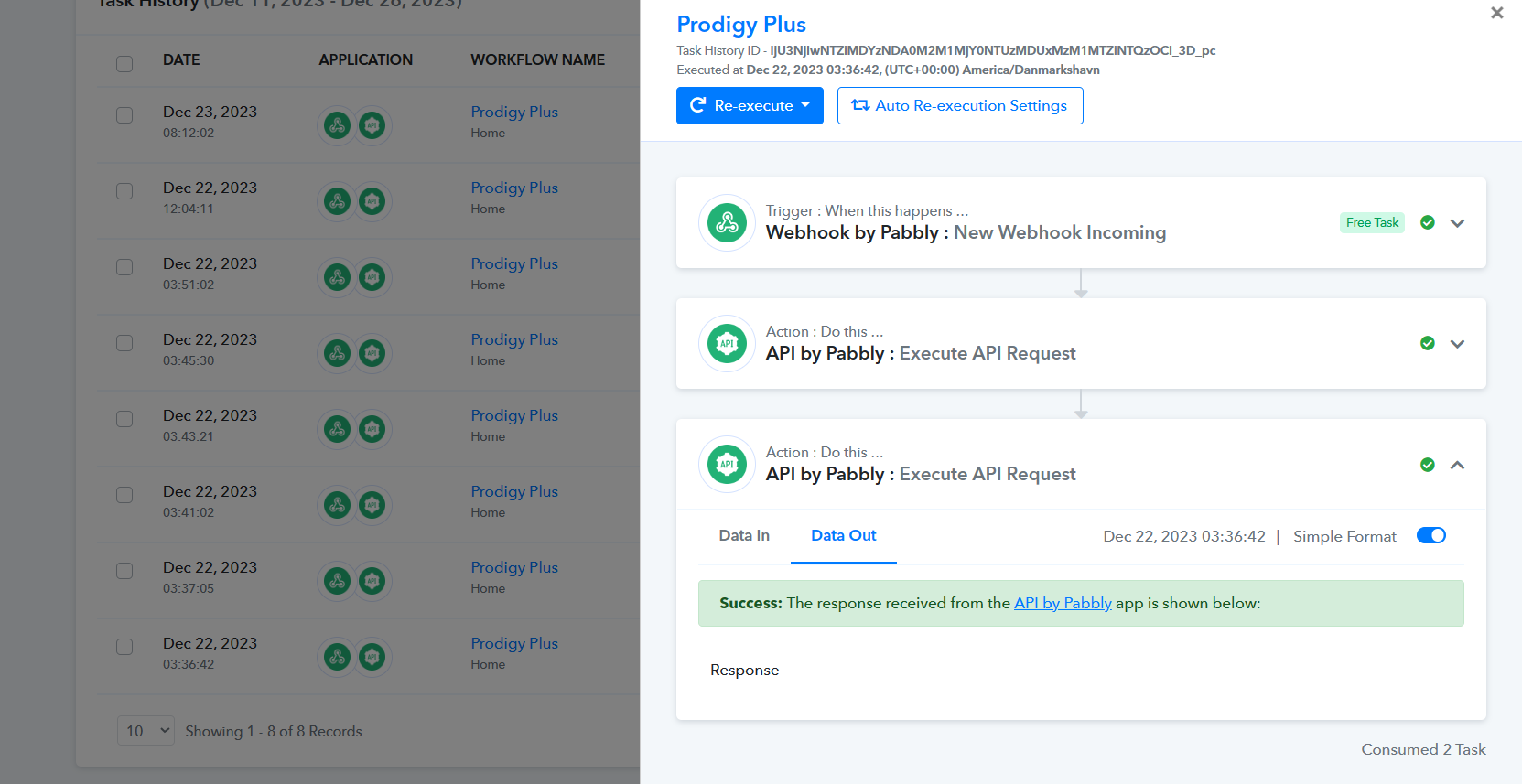This screenshot has width=1522, height=784.
Task: Expand the first Execute API Request action
Action: (x=1458, y=344)
